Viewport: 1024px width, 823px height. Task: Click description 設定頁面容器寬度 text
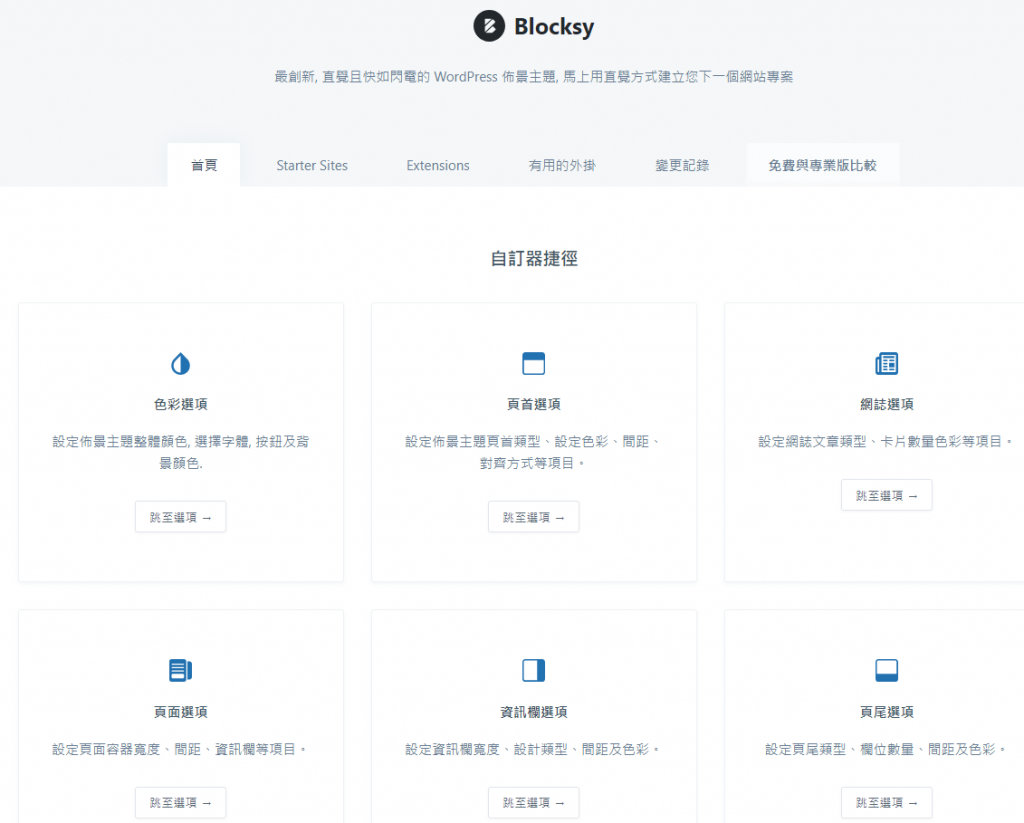click(180, 749)
